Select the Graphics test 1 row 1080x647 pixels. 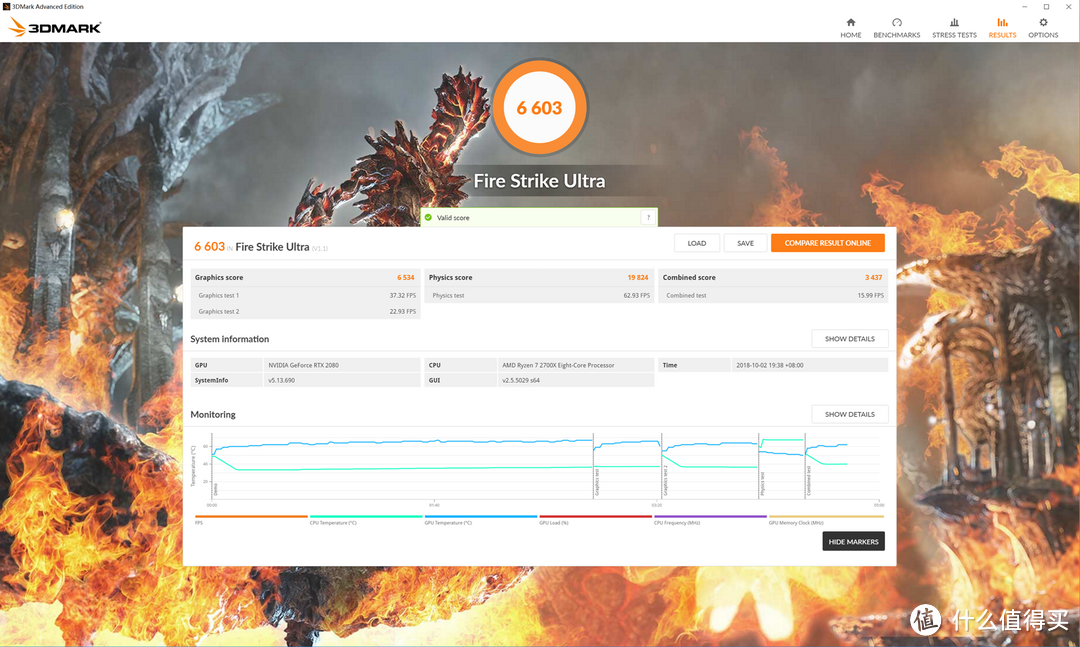[x=305, y=296]
